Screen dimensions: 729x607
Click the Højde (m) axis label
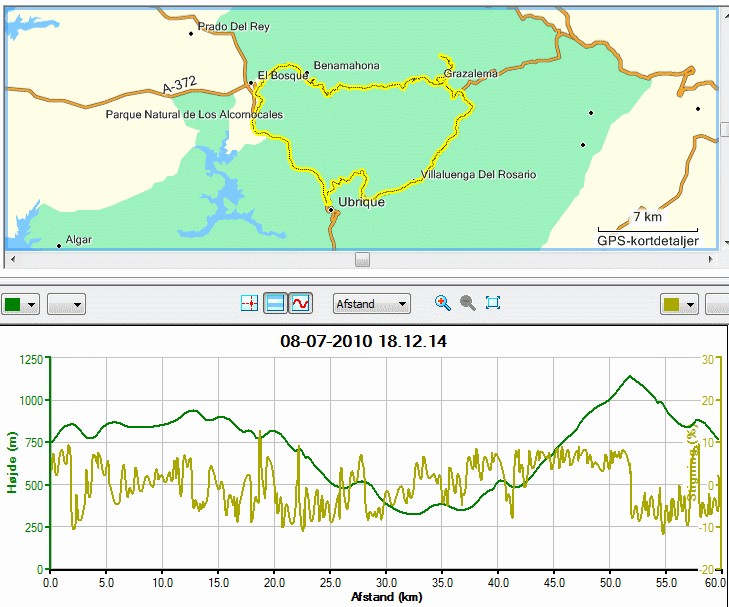12,462
